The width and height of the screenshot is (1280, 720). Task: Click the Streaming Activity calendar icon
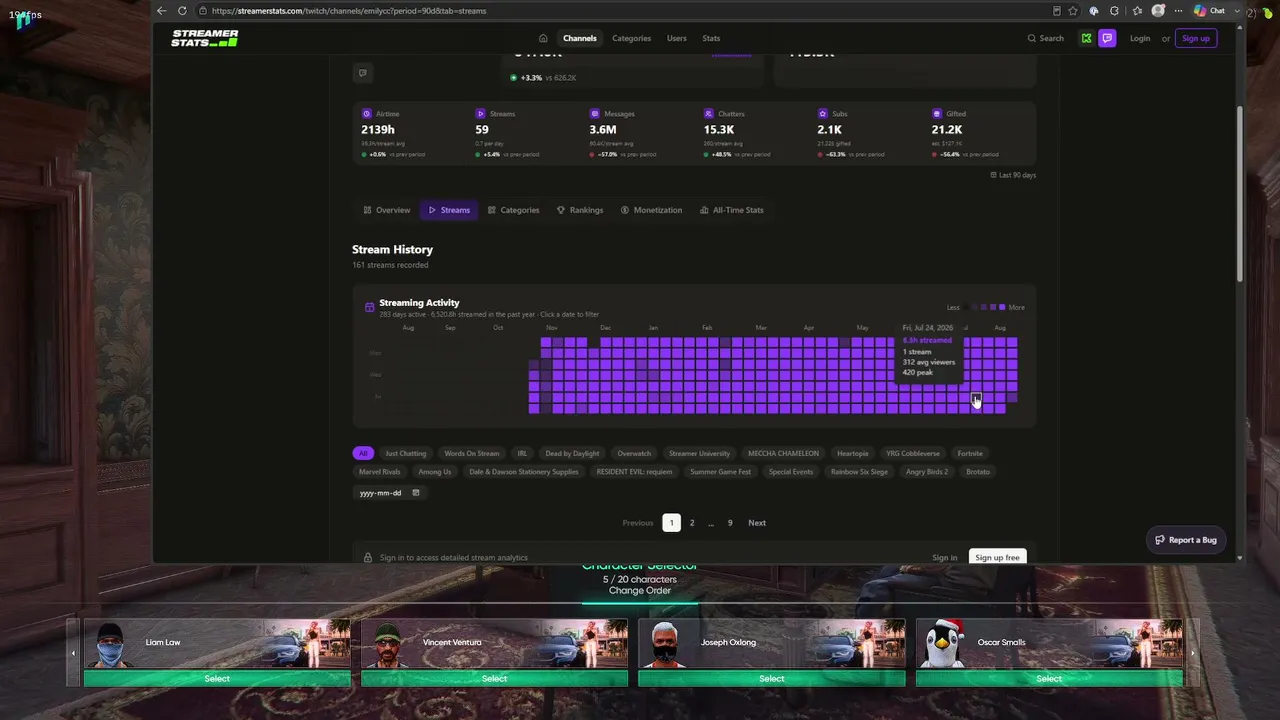[x=369, y=307]
